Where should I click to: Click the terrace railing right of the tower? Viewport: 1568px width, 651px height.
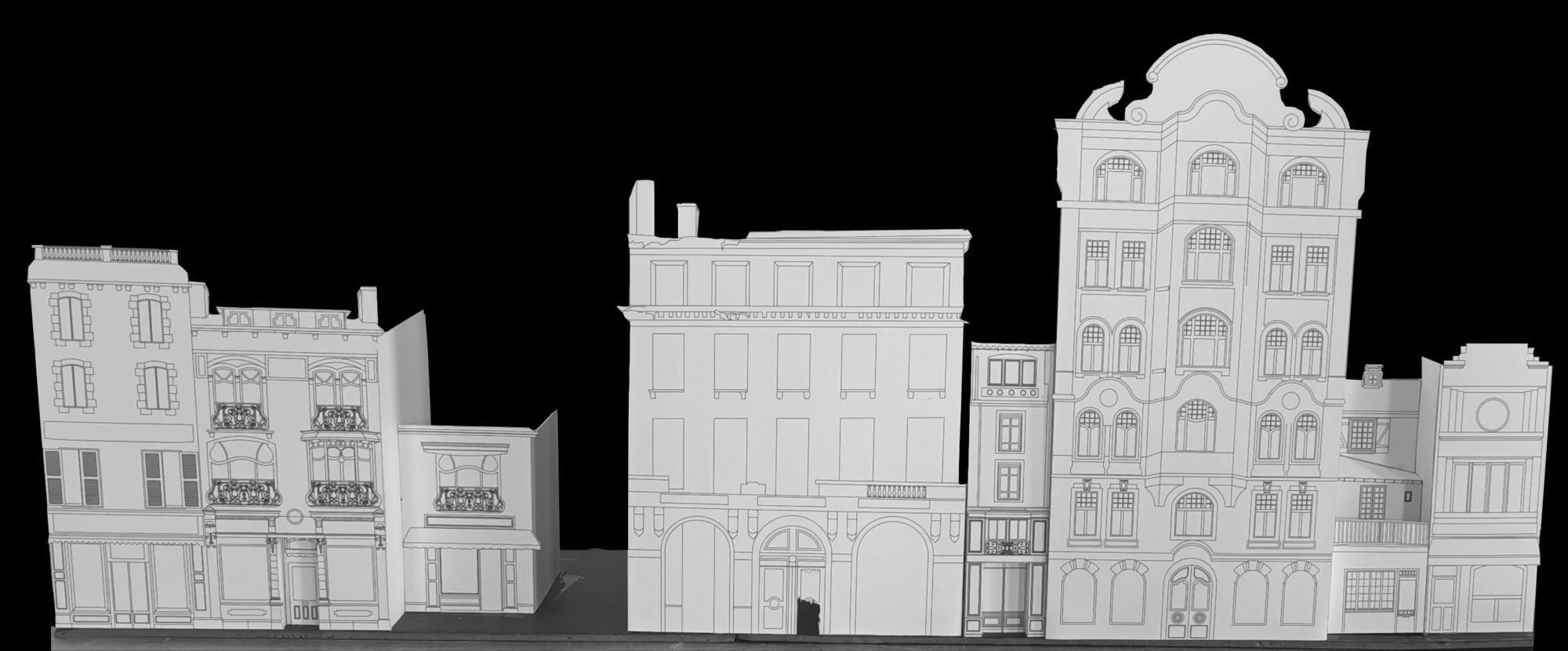point(1381,533)
